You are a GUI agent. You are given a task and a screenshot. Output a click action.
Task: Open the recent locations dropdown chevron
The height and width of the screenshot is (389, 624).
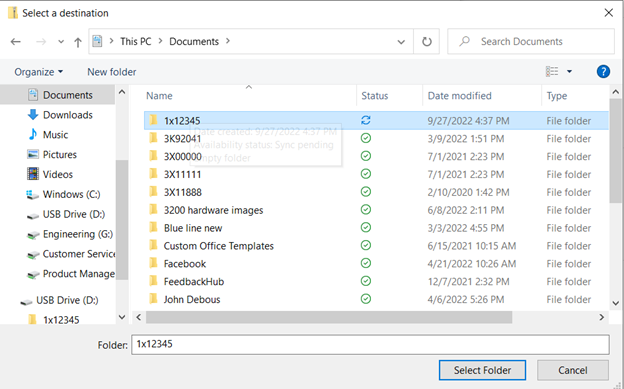[x=60, y=41]
